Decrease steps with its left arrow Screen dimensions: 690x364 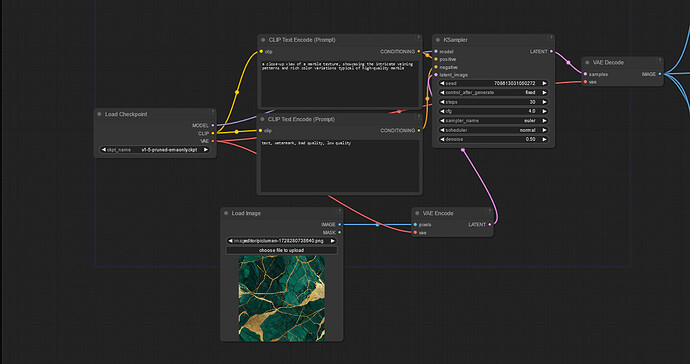(x=442, y=102)
